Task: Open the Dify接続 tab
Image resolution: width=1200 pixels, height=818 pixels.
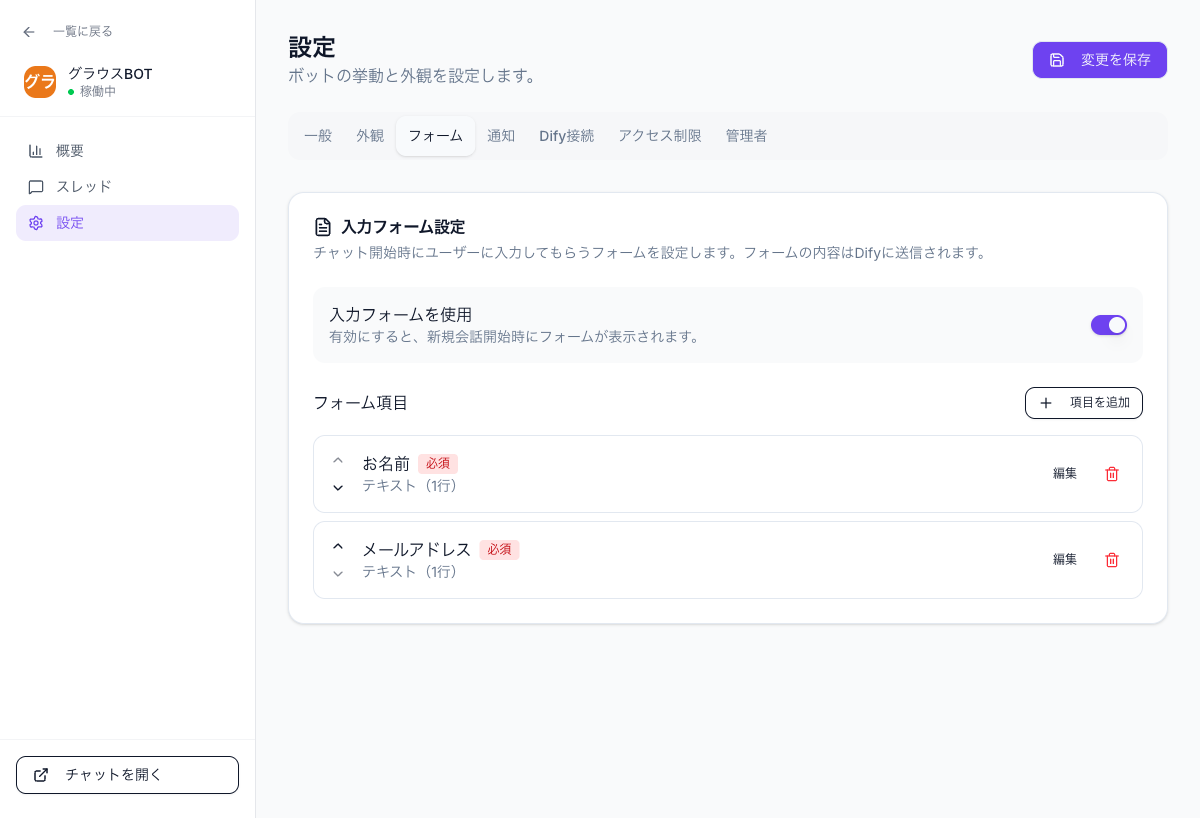Action: (x=566, y=136)
